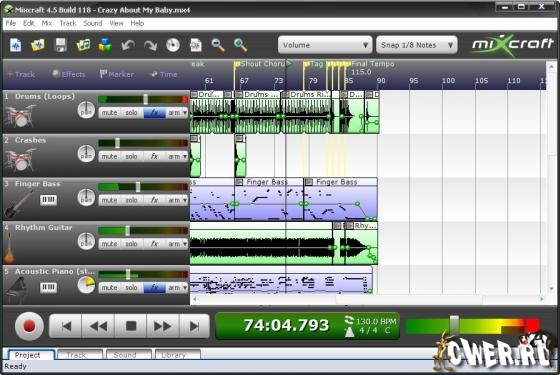Image resolution: width=560 pixels, height=375 pixels.
Task: Solo the Finger Bass track
Action: tap(131, 200)
